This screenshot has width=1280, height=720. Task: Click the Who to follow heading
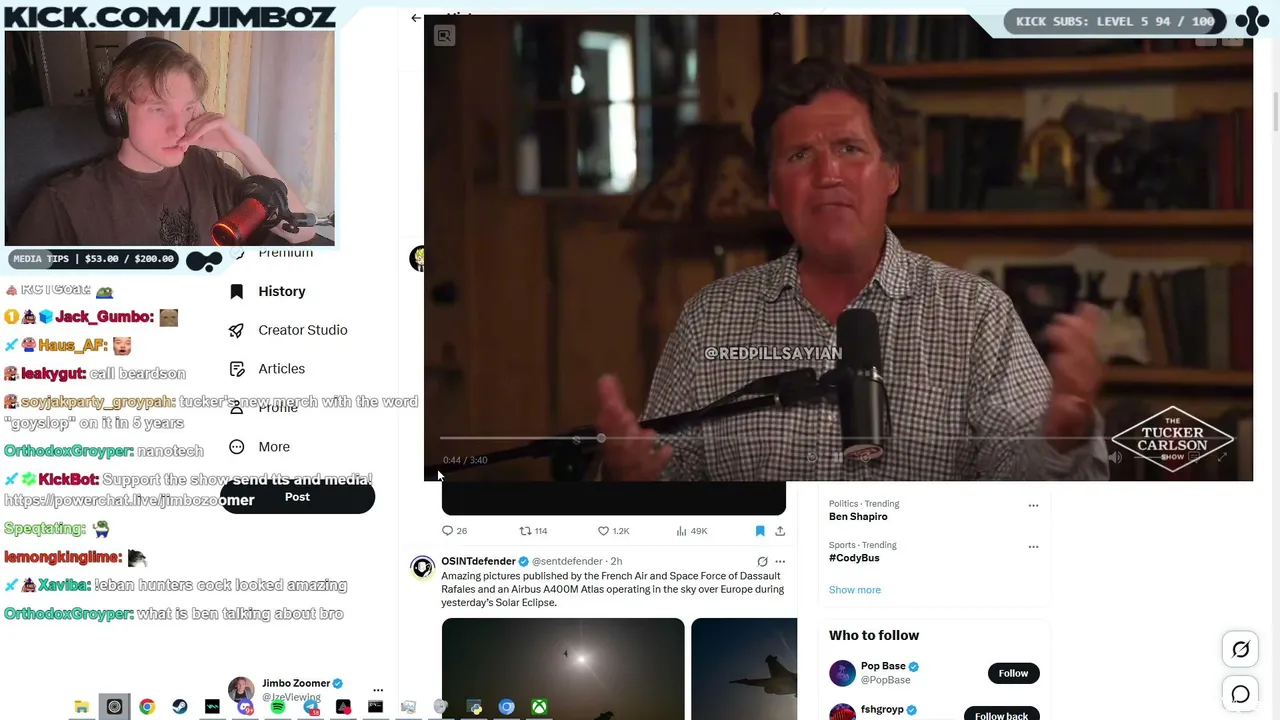pyautogui.click(x=874, y=635)
